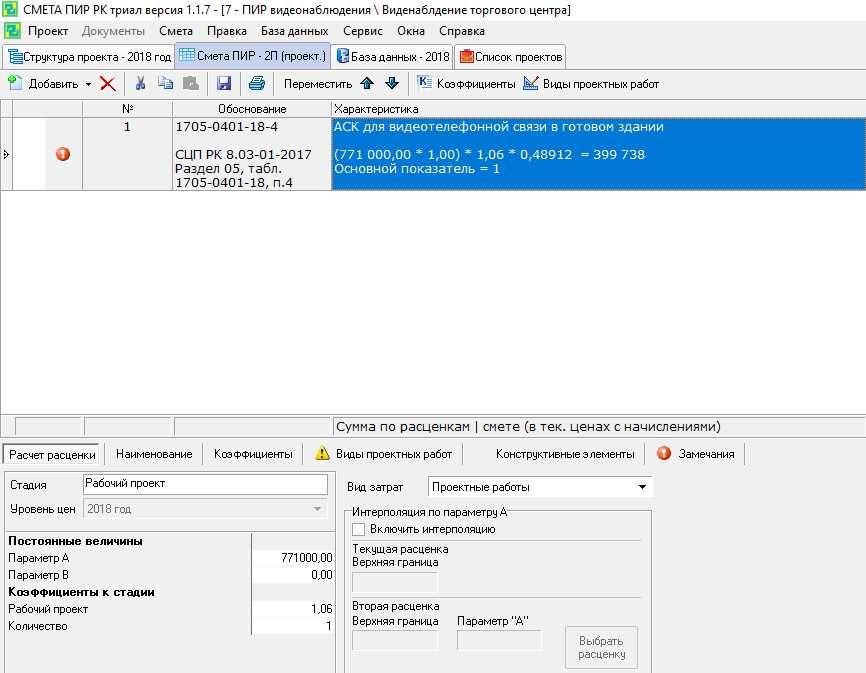
Task: Select the Конструктивные элементы bottom tab
Action: [x=564, y=454]
